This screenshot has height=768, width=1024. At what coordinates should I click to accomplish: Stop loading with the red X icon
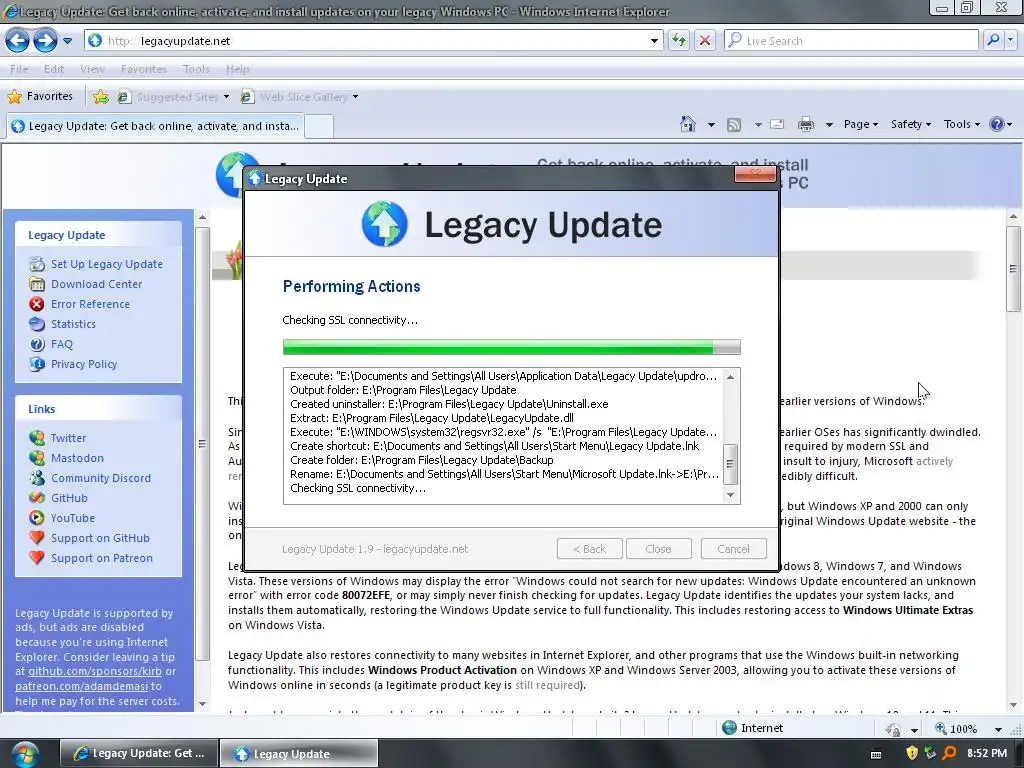tap(705, 40)
